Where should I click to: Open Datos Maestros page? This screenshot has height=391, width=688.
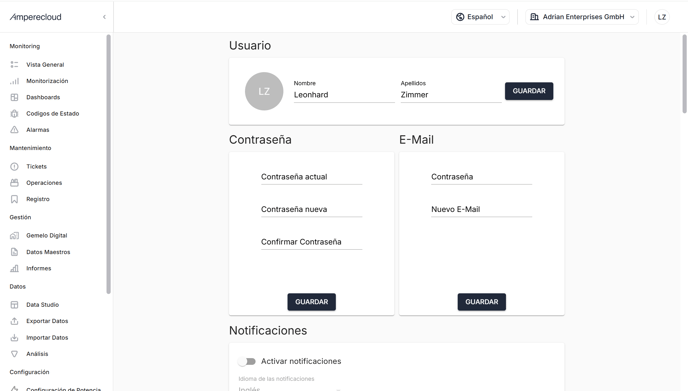[x=48, y=252]
